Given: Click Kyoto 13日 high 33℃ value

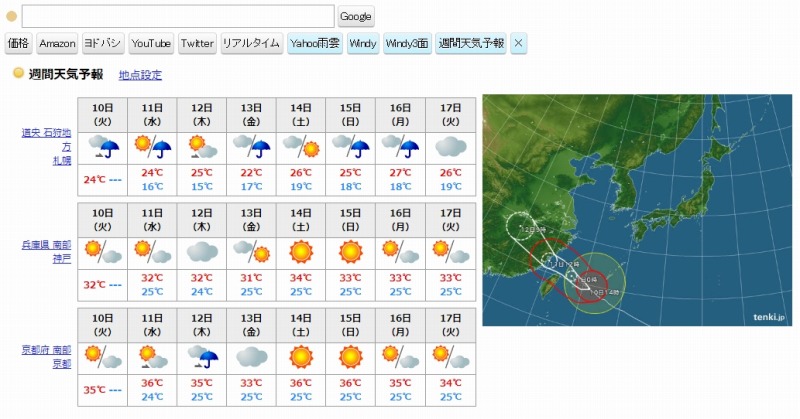Looking at the screenshot, I should pyautogui.click(x=252, y=383).
